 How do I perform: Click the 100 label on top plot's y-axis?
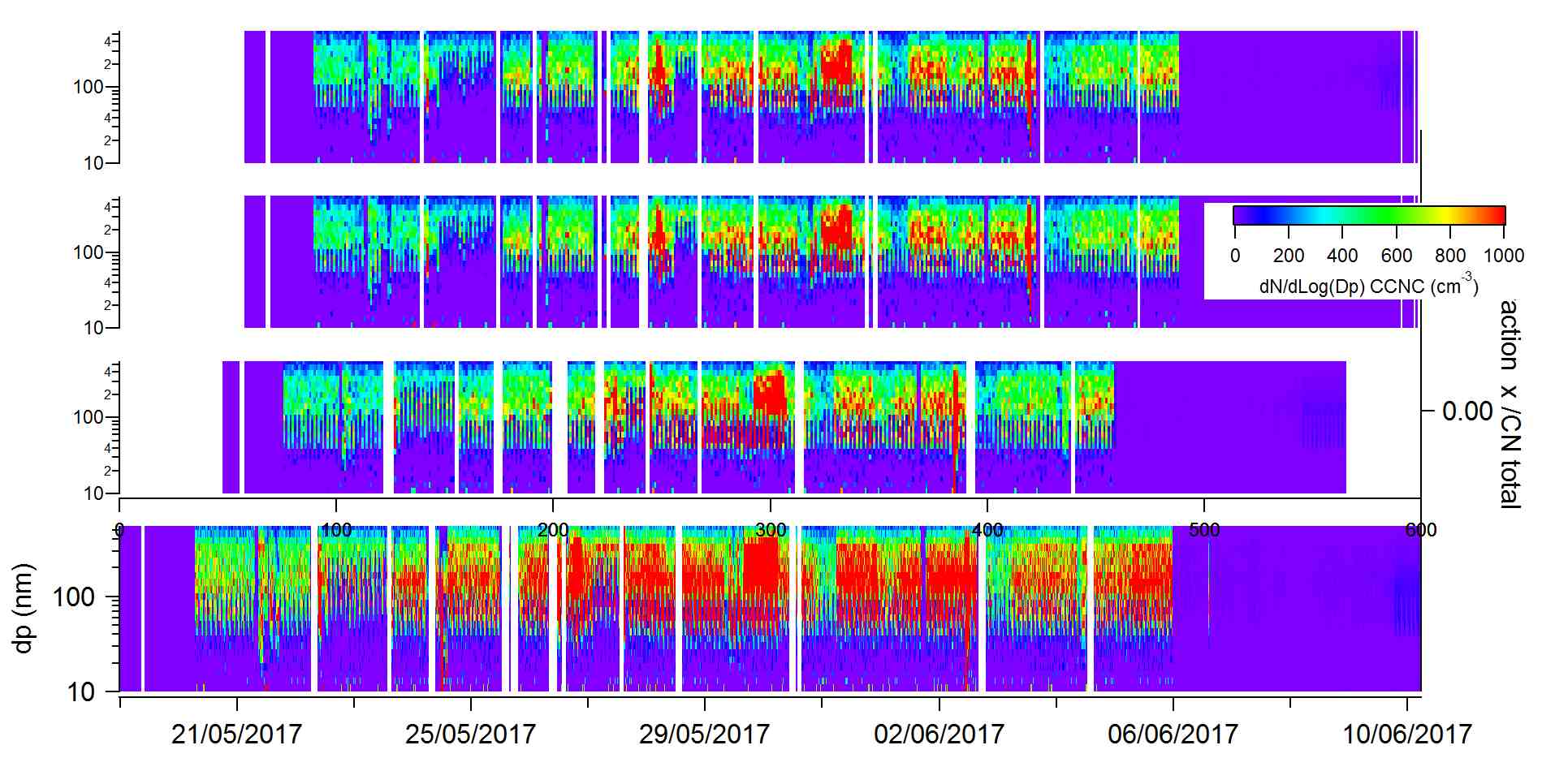[x=89, y=87]
